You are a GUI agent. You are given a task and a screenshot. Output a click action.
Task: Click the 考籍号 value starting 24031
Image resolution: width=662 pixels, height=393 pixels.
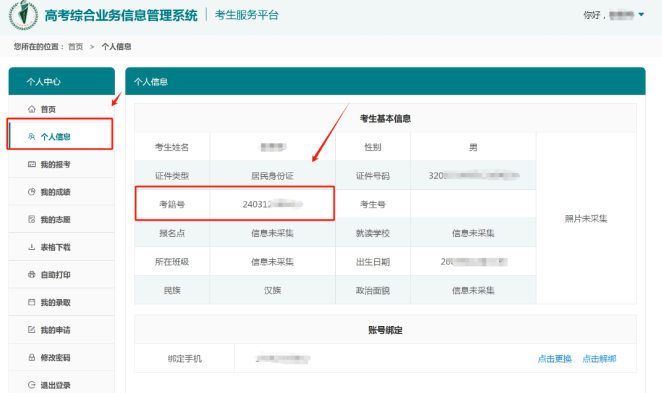click(272, 204)
